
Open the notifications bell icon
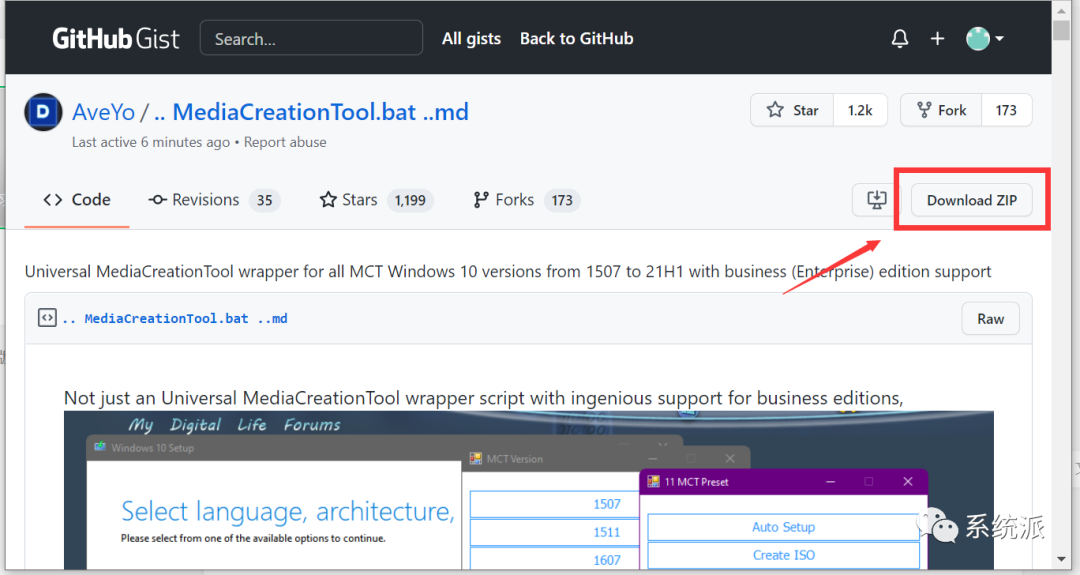click(x=900, y=39)
